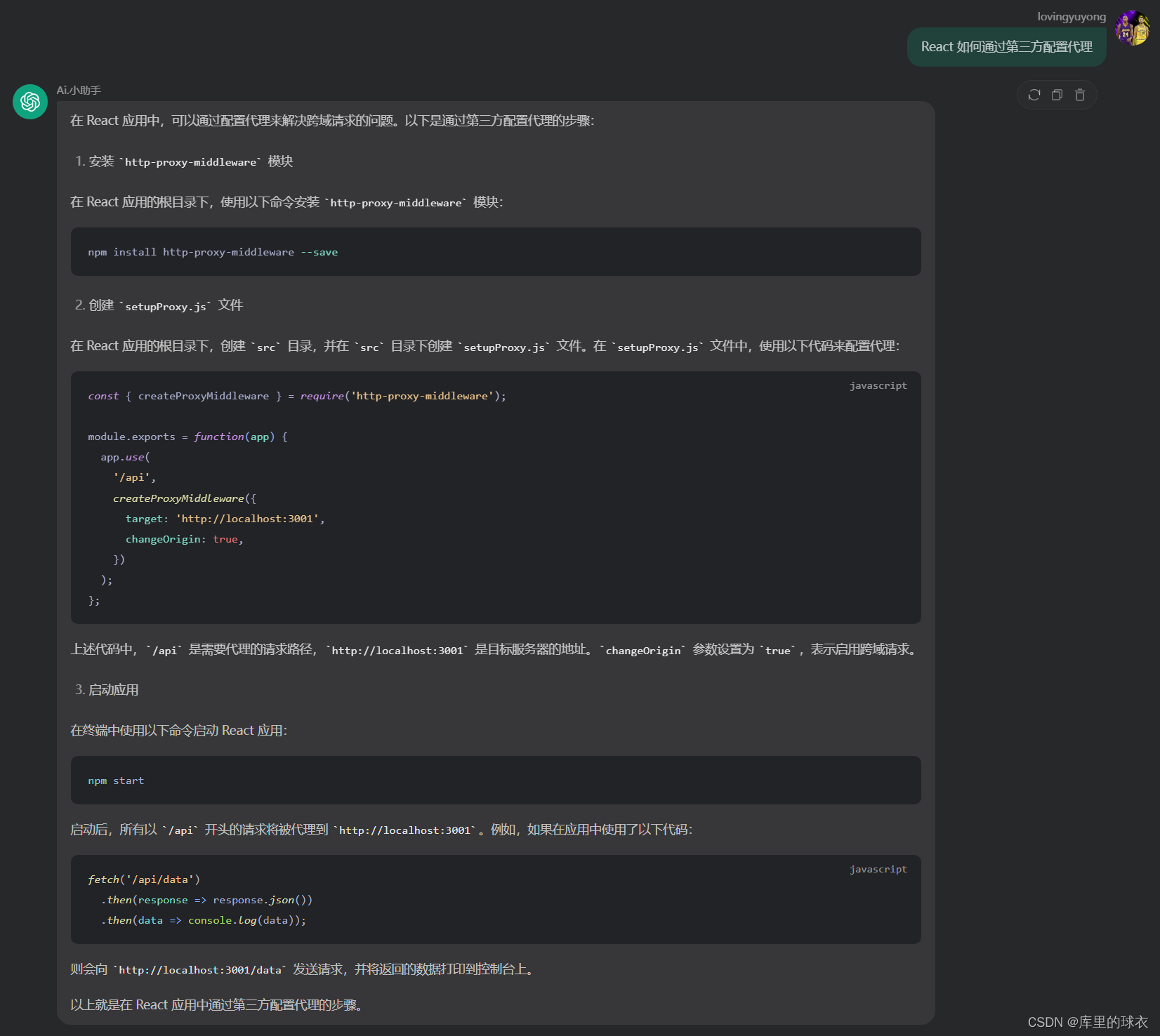Click the fetch('/api/data') code line
The width and height of the screenshot is (1160, 1036).
click(x=144, y=879)
